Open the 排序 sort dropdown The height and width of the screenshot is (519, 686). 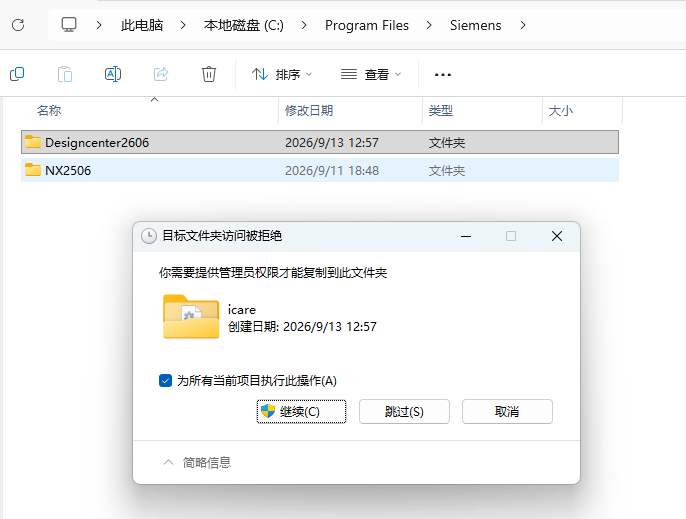pyautogui.click(x=282, y=74)
